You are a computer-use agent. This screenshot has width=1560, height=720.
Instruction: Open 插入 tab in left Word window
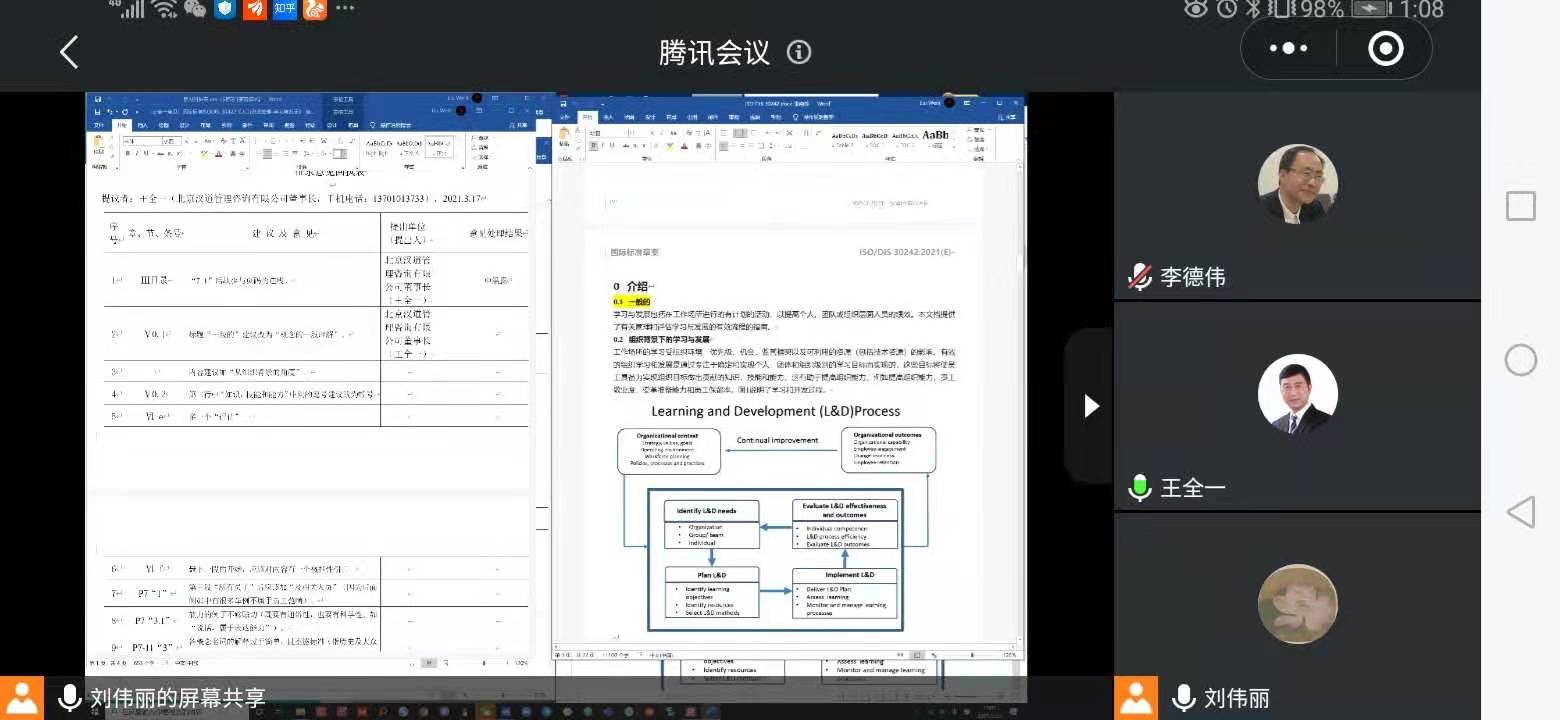pos(142,125)
